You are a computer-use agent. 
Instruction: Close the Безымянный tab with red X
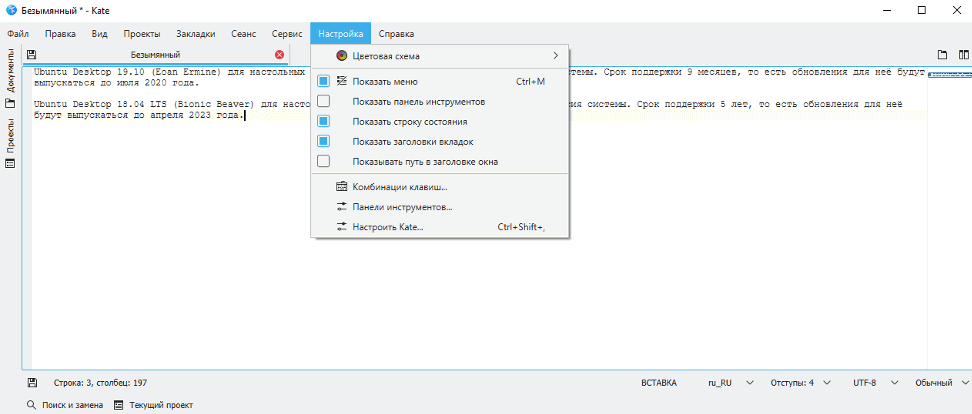coord(279,55)
